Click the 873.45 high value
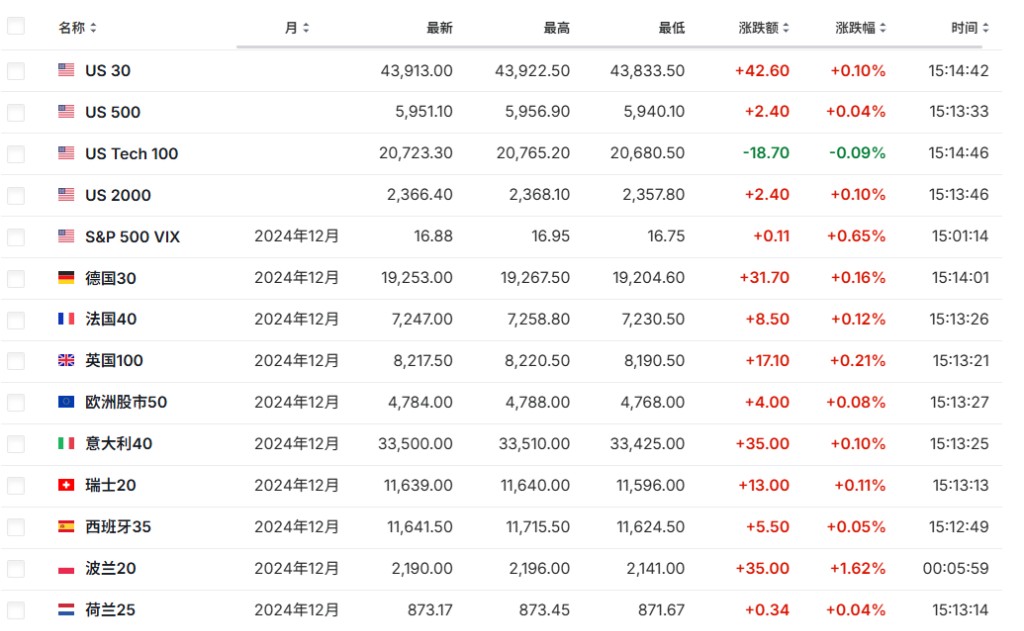This screenshot has height=631, width=1024. (x=544, y=610)
